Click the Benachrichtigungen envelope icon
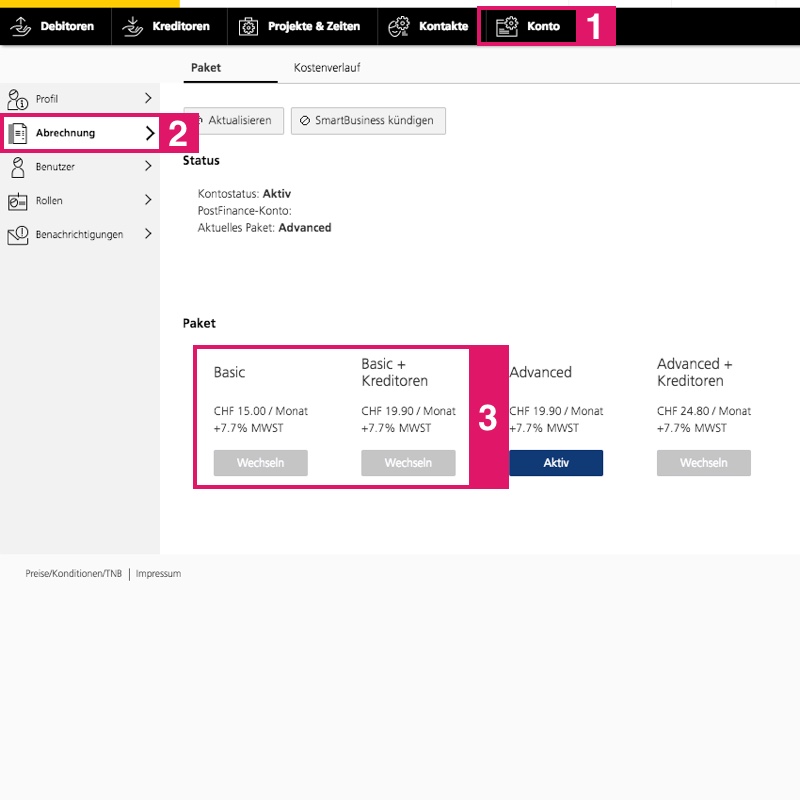The image size is (800, 800). (x=17, y=235)
